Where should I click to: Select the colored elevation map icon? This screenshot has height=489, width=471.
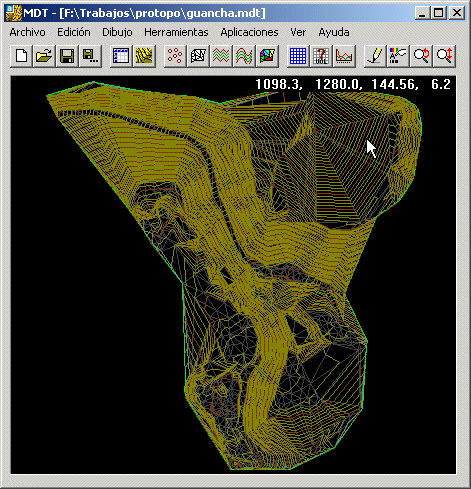267,56
